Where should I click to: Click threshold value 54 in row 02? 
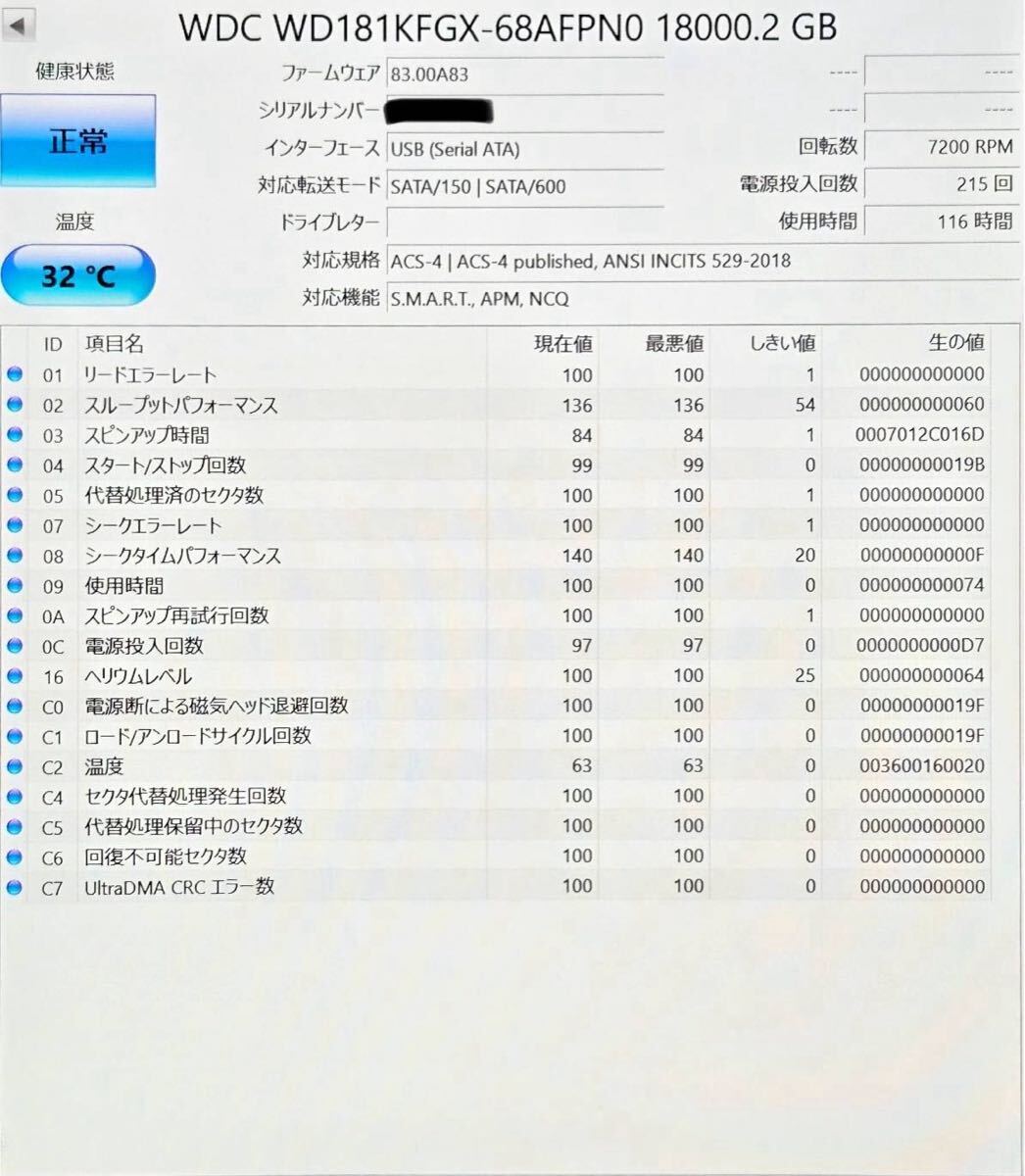(805, 405)
